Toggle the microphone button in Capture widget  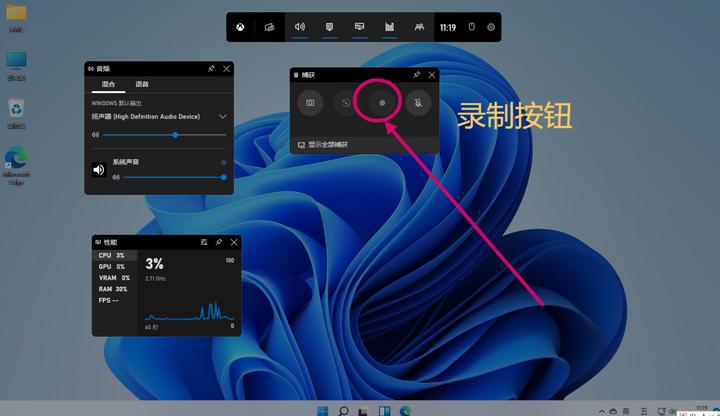tap(418, 102)
